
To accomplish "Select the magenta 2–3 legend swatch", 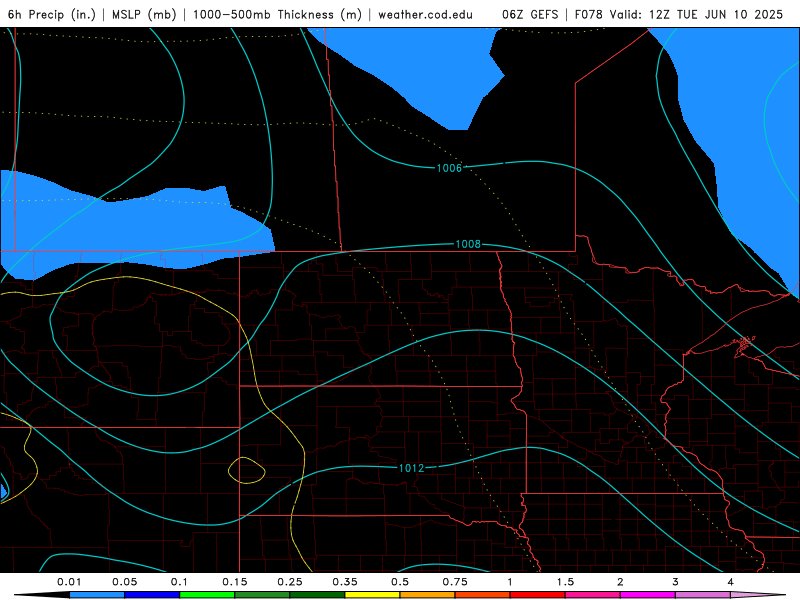I will 648,595.
